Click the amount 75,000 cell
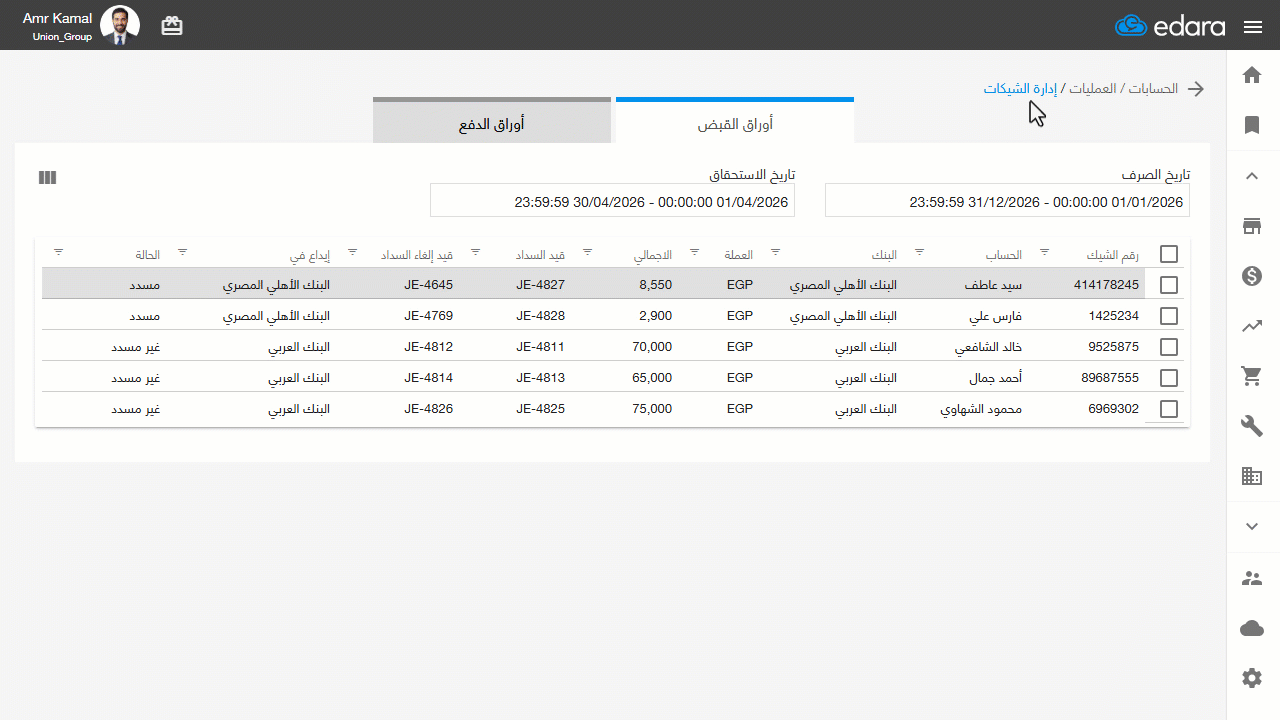 coord(653,409)
